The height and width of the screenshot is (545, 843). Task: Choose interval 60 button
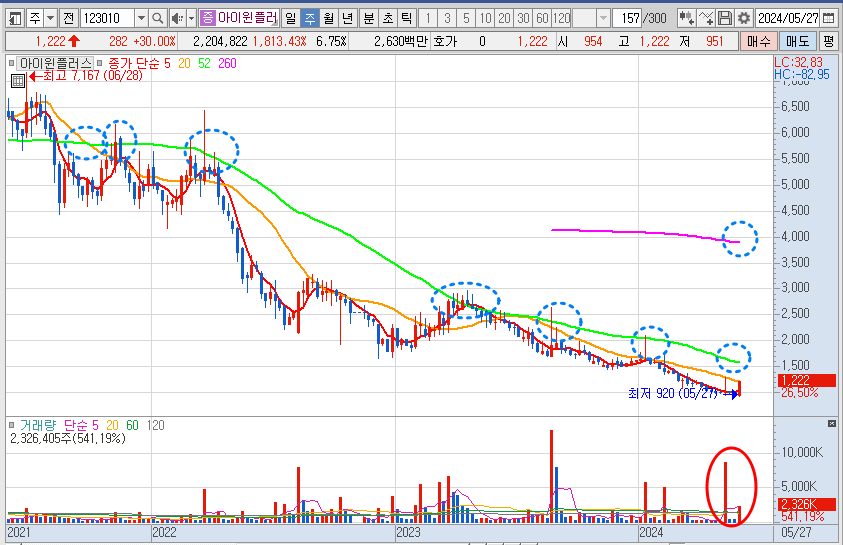click(542, 19)
